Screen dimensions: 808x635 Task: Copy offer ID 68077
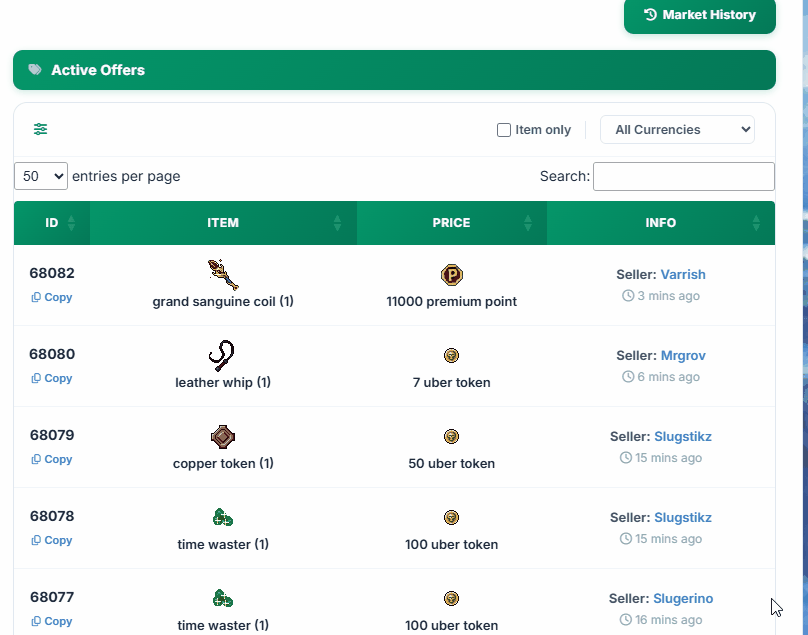[x=52, y=621]
